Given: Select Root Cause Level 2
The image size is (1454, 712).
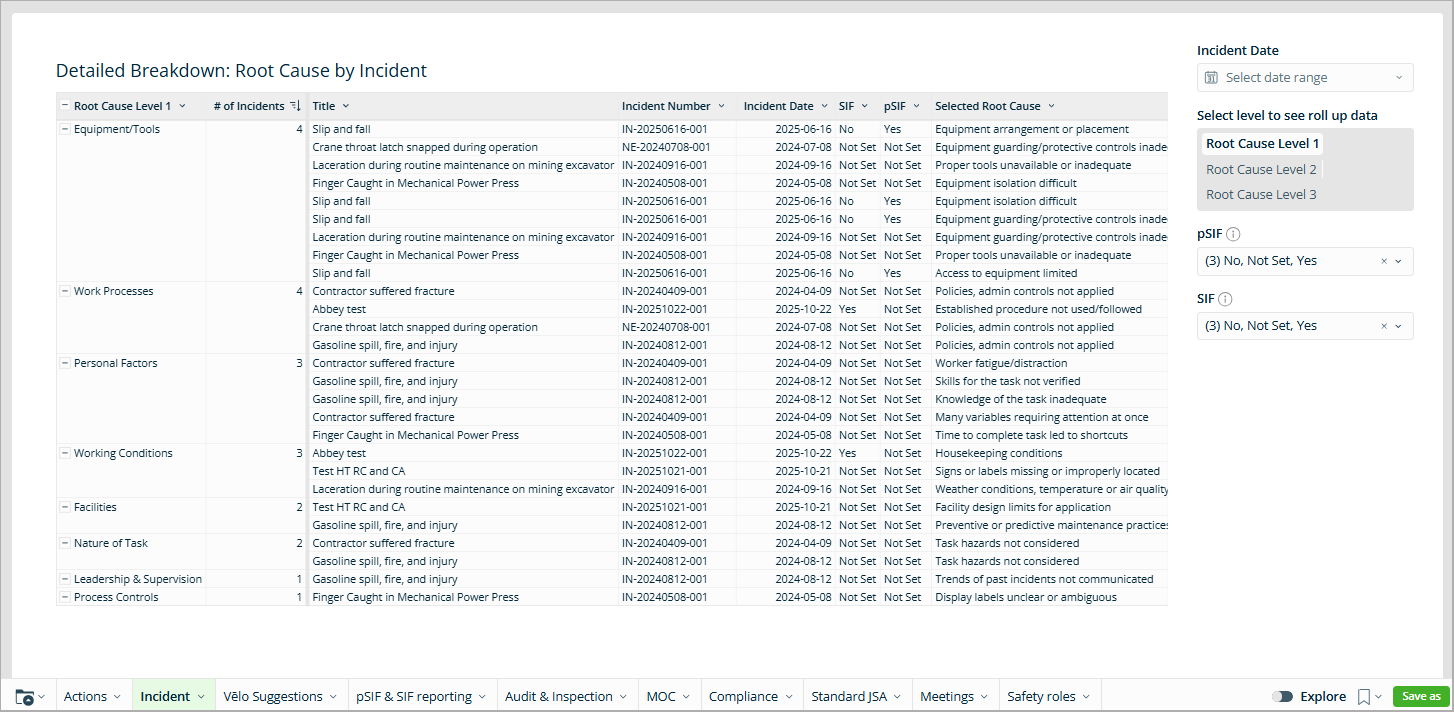Looking at the screenshot, I should coord(1261,169).
